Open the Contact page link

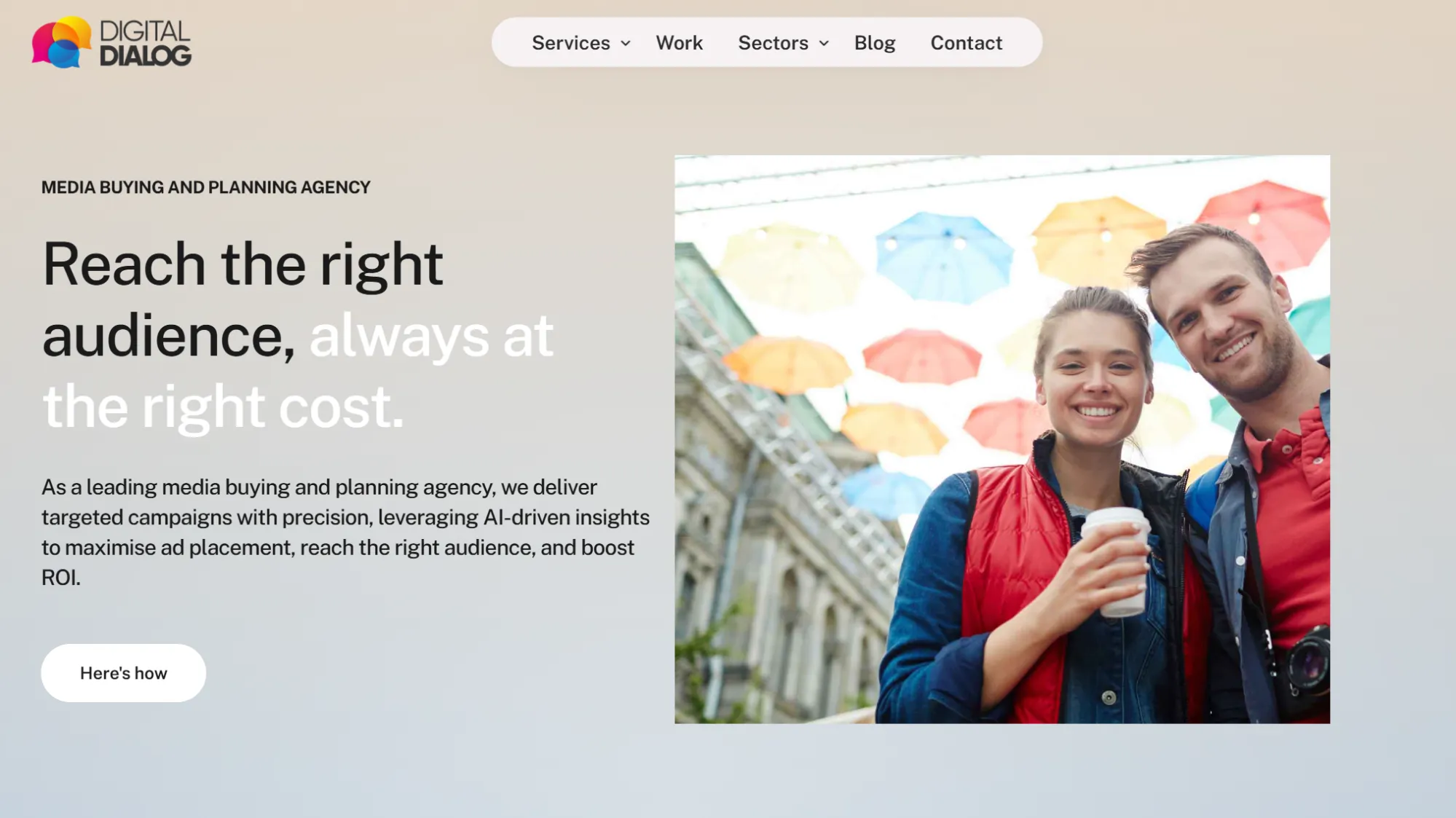[966, 43]
